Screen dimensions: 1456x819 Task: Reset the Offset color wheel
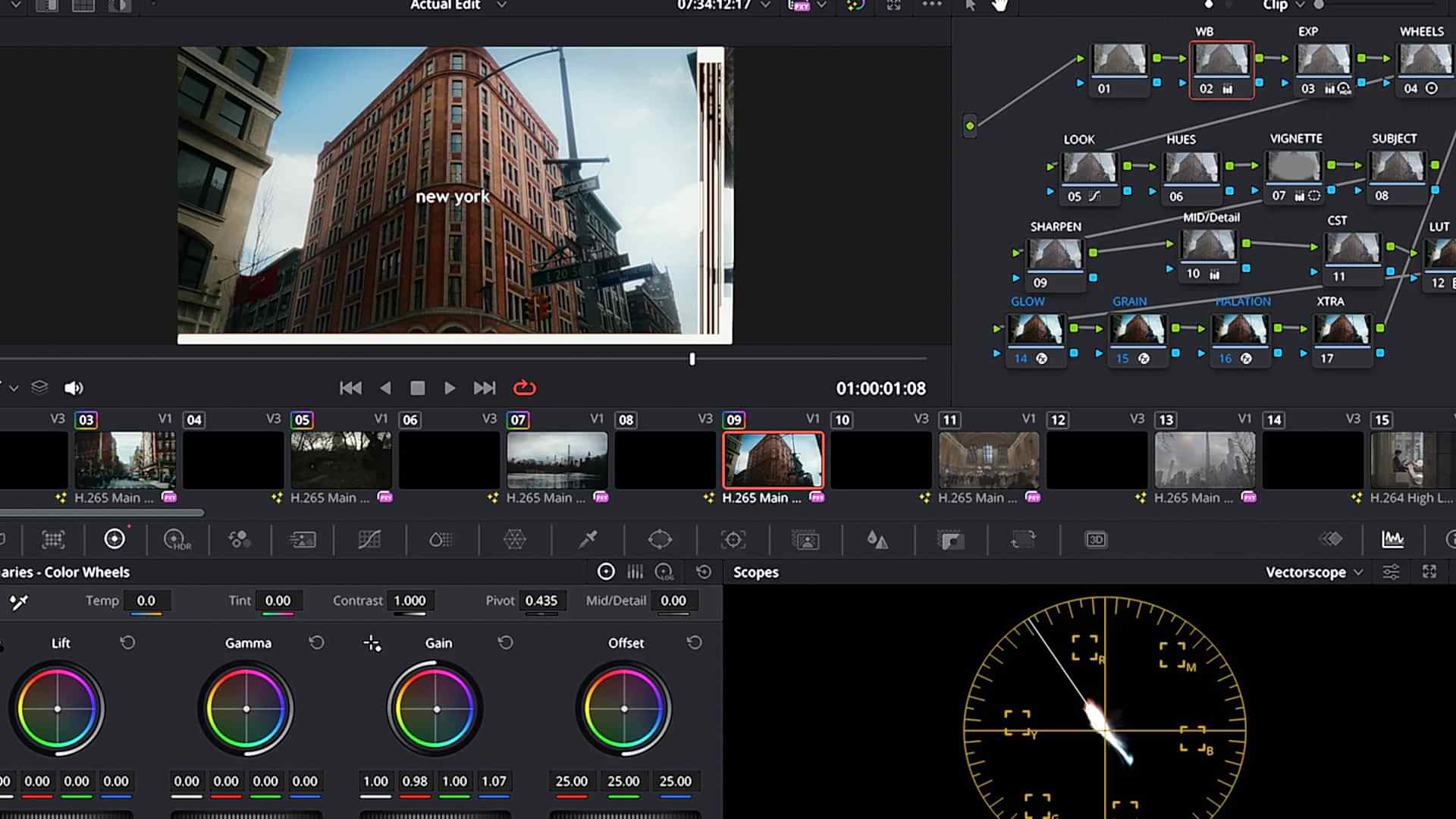pyautogui.click(x=694, y=643)
